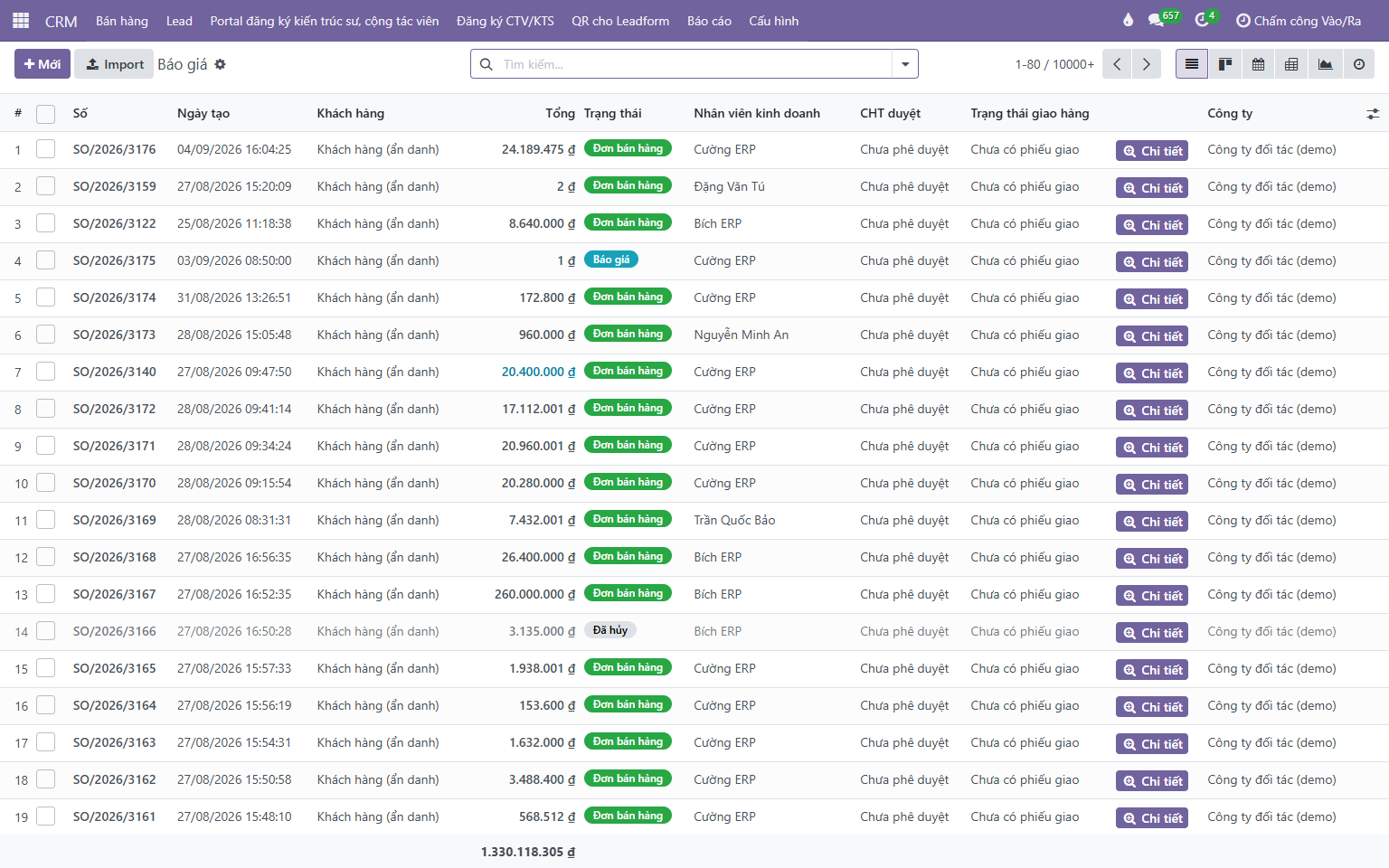Screen dimensions: 1389x868
Task: Click Chấm công Vào/Ra in top bar
Action: pos(1299,21)
